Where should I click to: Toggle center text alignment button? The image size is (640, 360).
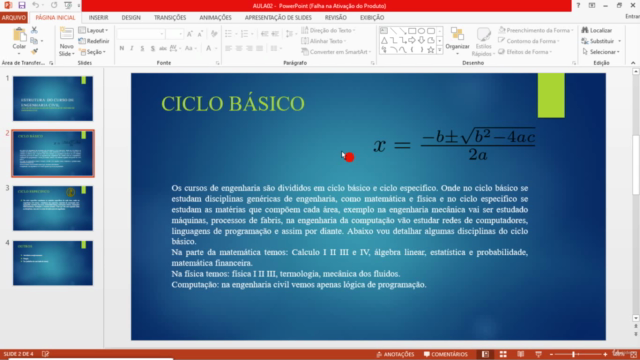click(x=239, y=49)
